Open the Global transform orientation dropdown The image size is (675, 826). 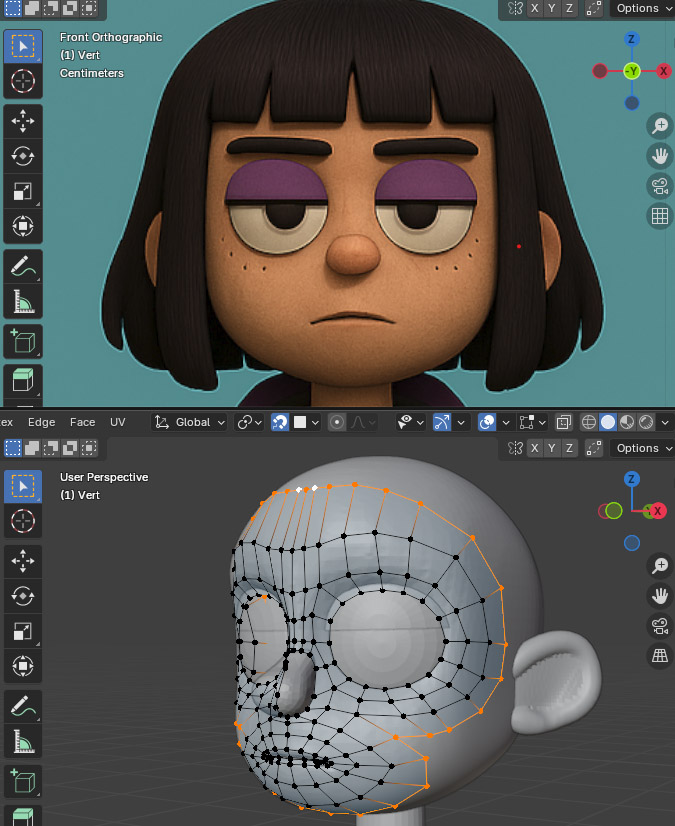pyautogui.click(x=190, y=422)
